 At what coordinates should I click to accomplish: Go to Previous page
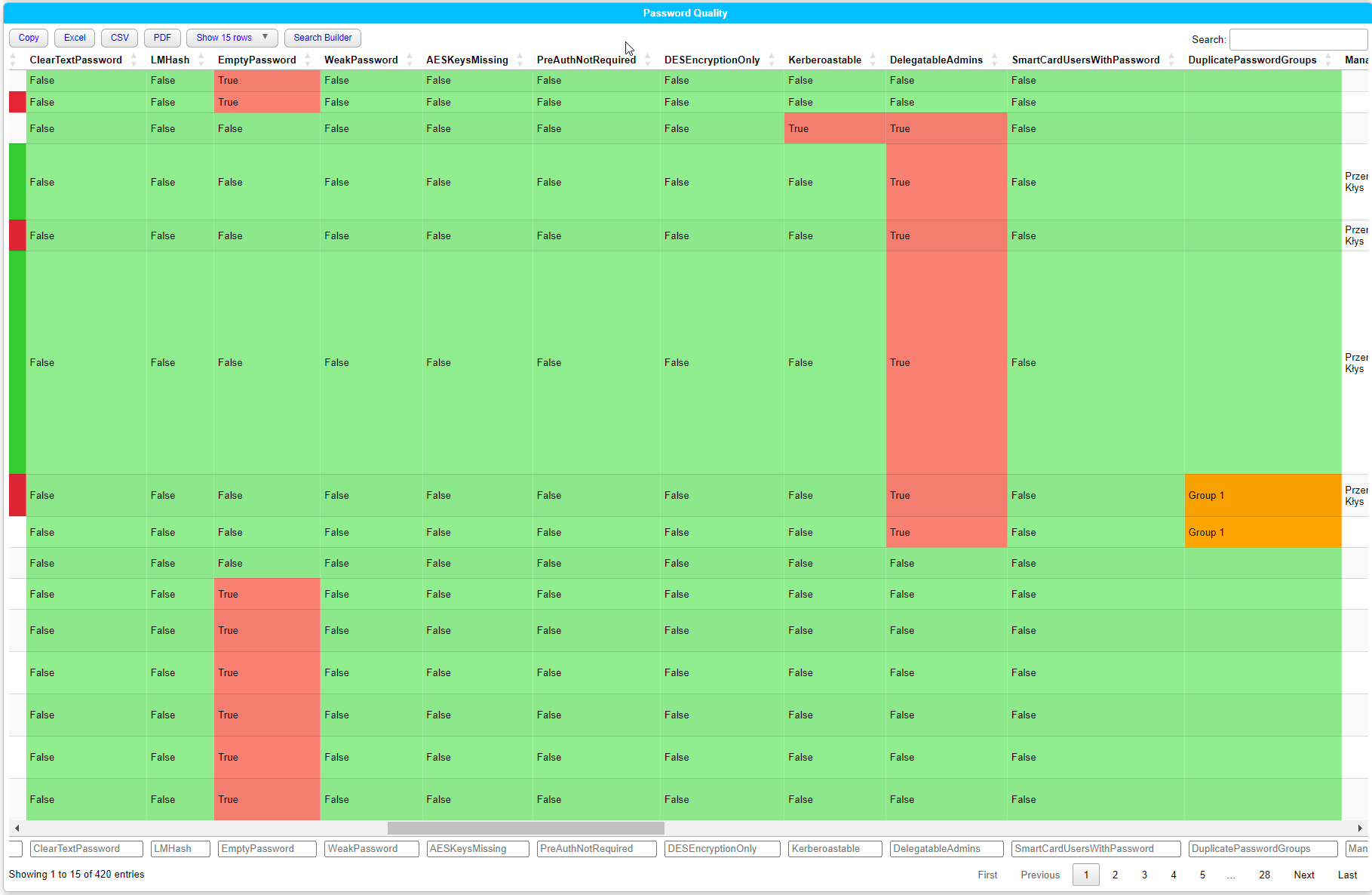click(x=1040, y=875)
